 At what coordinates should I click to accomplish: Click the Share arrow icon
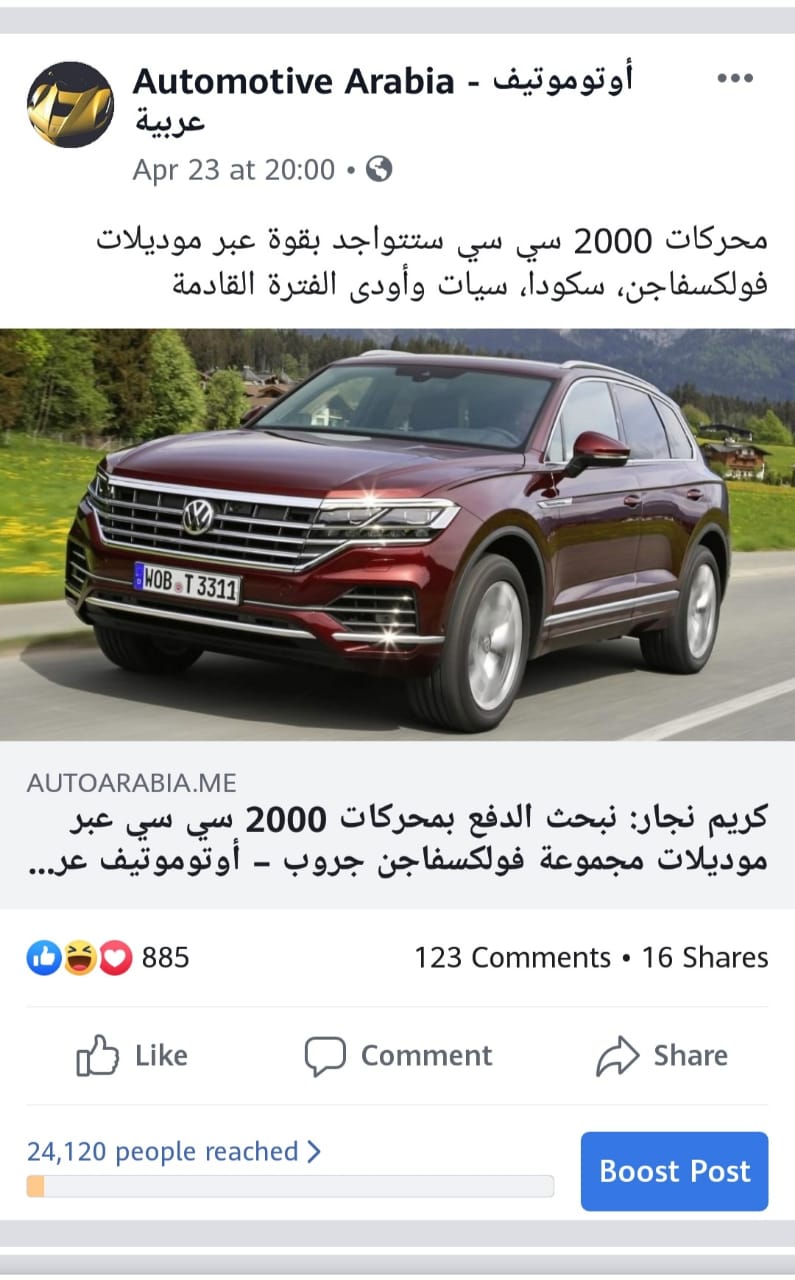coord(617,1056)
